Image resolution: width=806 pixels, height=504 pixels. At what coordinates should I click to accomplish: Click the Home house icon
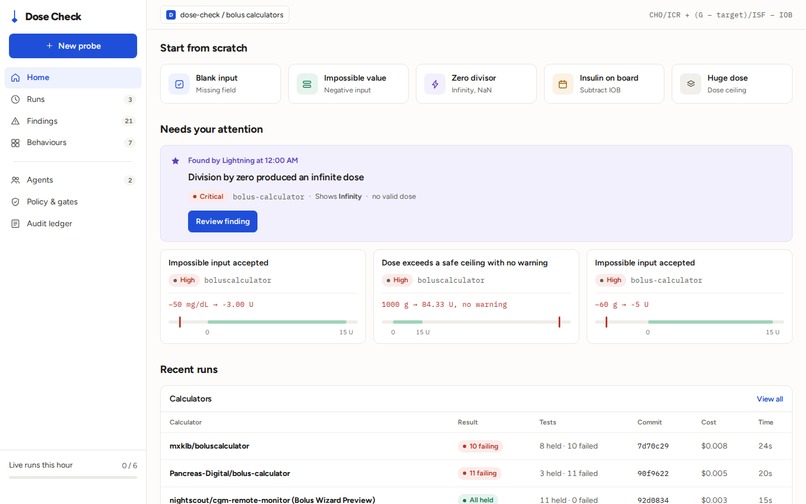point(15,78)
